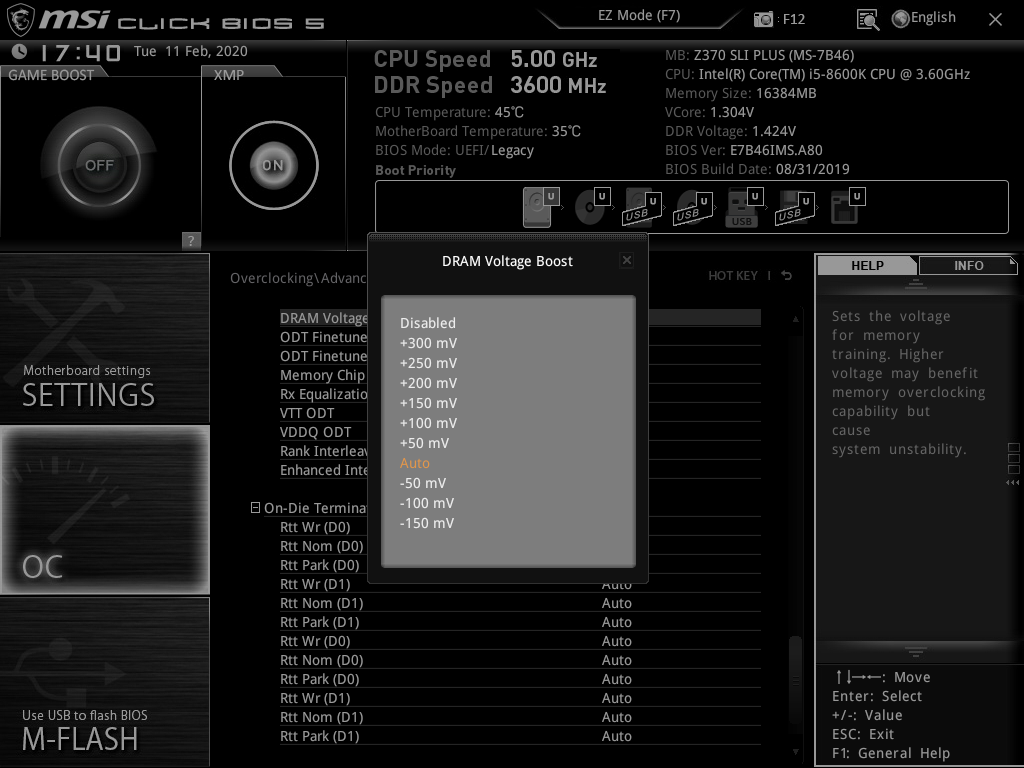The width and height of the screenshot is (1024, 768).
Task: Click the date Tue 11 Feb, 2020
Action: pyautogui.click(x=191, y=51)
